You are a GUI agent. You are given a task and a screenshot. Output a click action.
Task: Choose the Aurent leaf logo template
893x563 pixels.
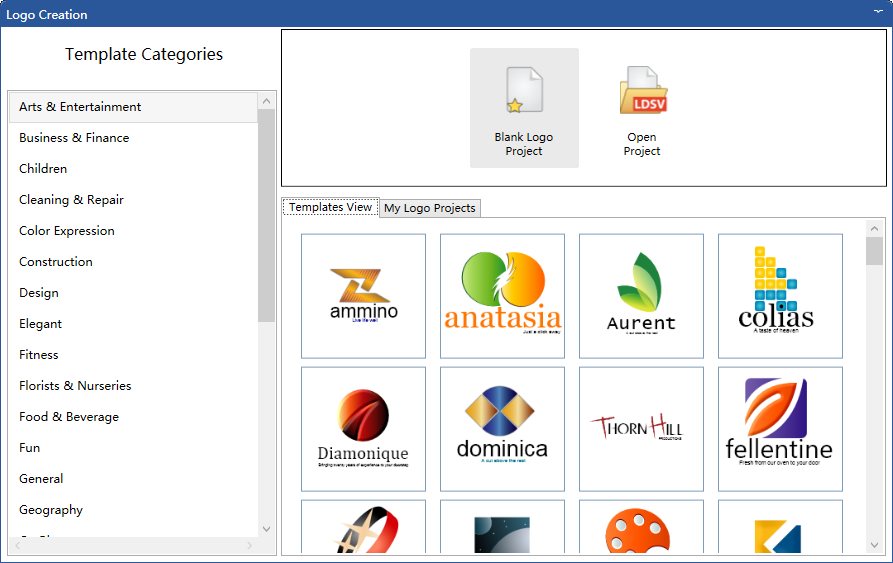coord(641,296)
